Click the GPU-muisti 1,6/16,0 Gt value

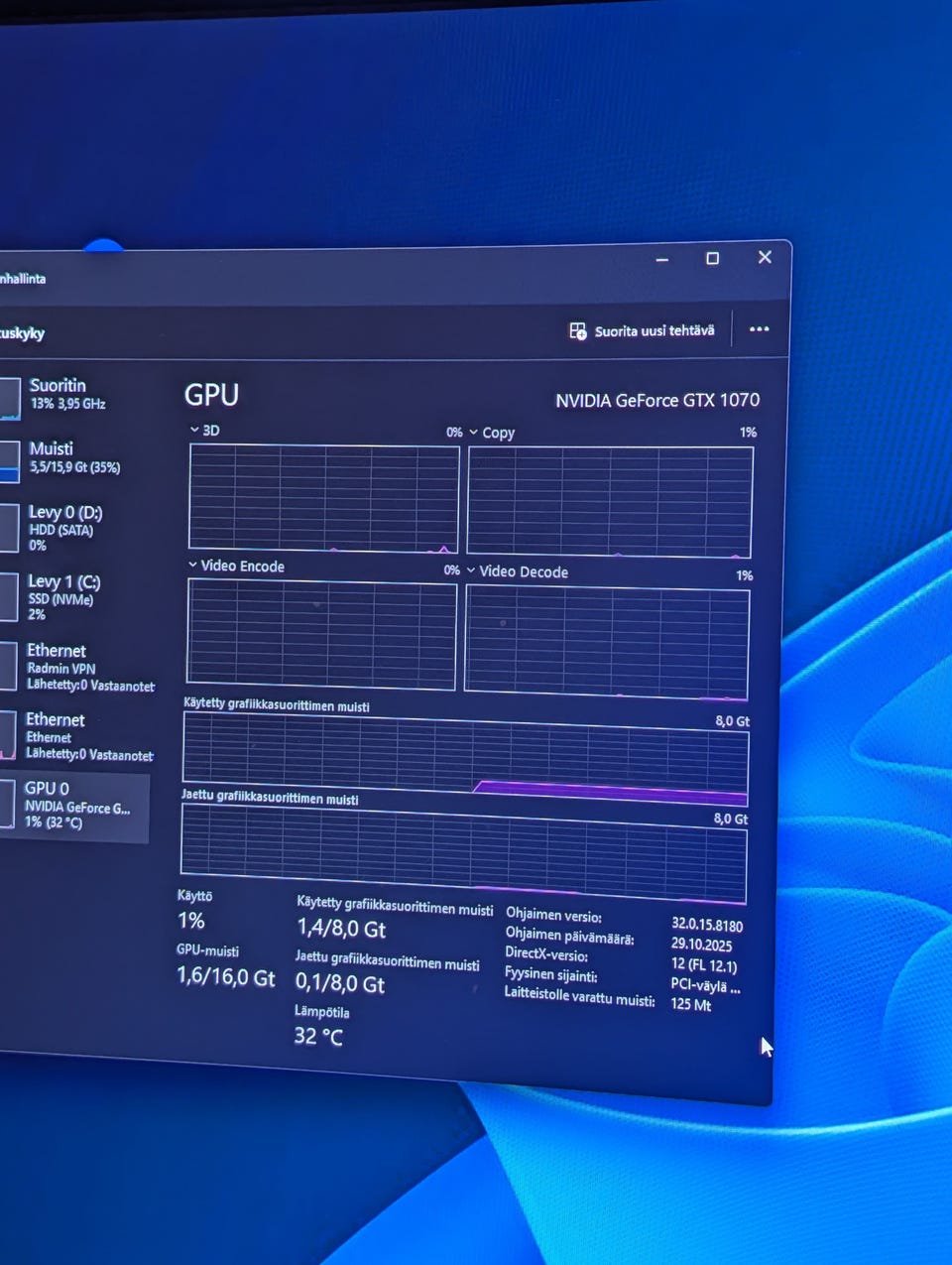click(x=226, y=976)
